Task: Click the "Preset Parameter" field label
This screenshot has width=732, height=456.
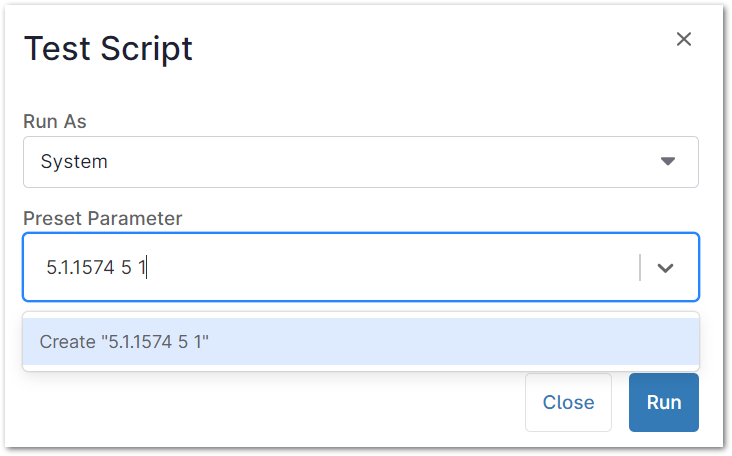Action: coord(103,218)
